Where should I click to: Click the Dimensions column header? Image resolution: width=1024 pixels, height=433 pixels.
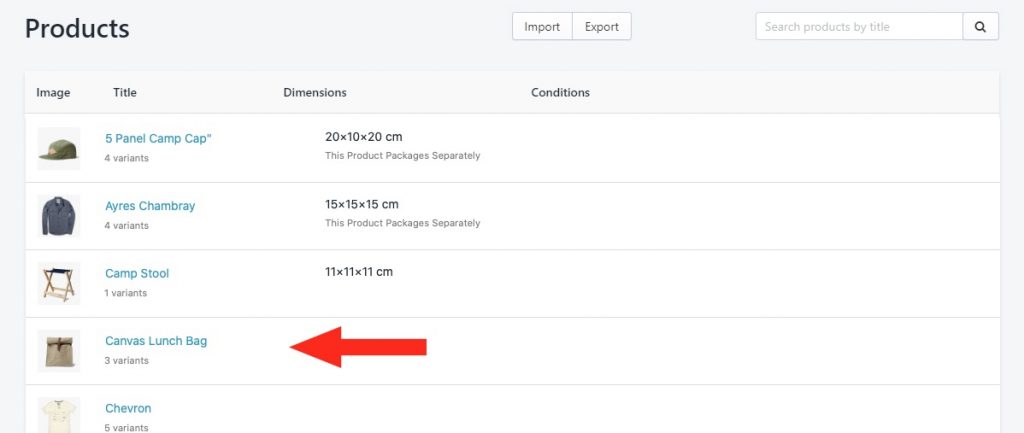[x=315, y=93]
